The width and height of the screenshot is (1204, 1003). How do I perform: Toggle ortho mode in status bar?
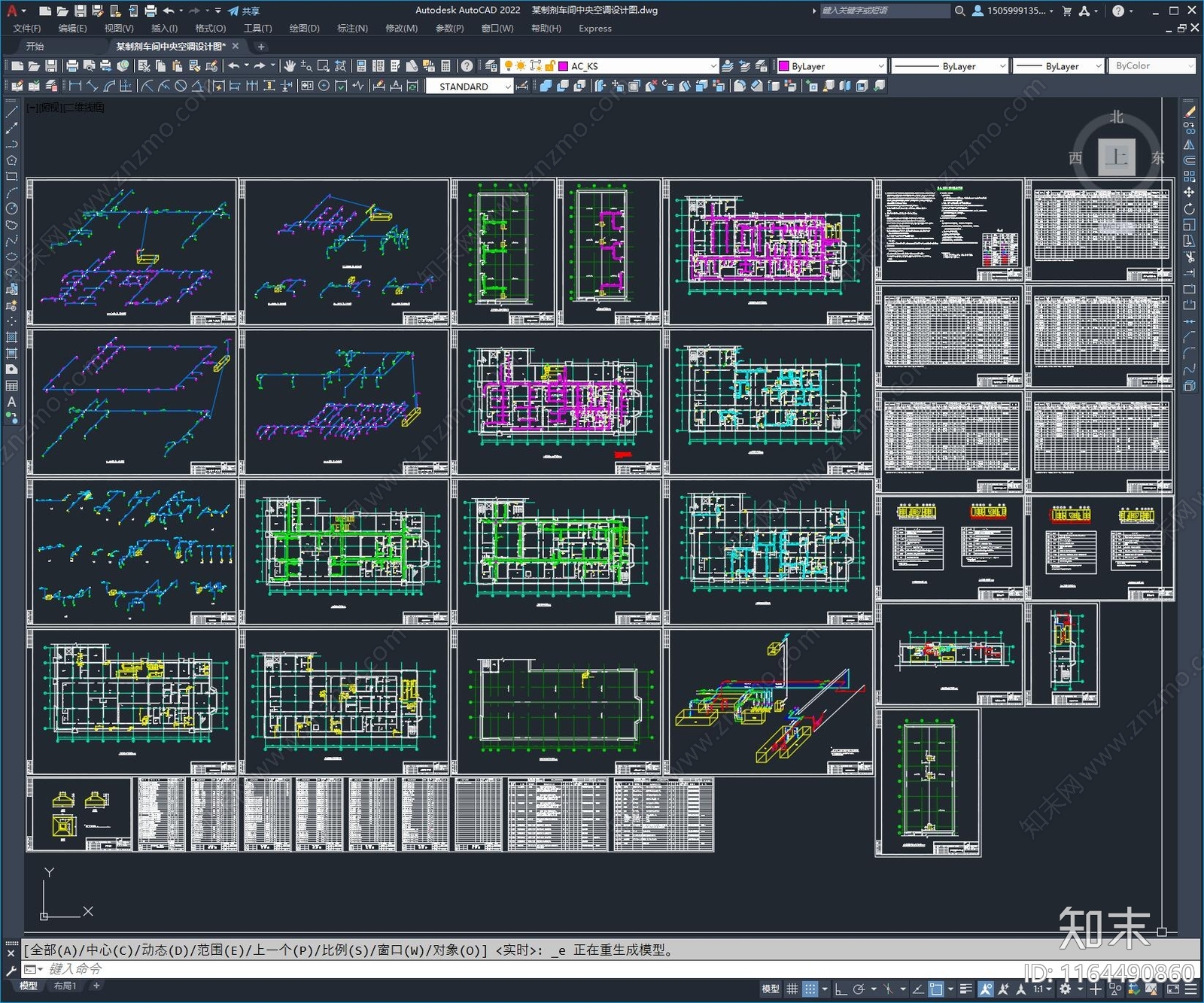tap(841, 989)
